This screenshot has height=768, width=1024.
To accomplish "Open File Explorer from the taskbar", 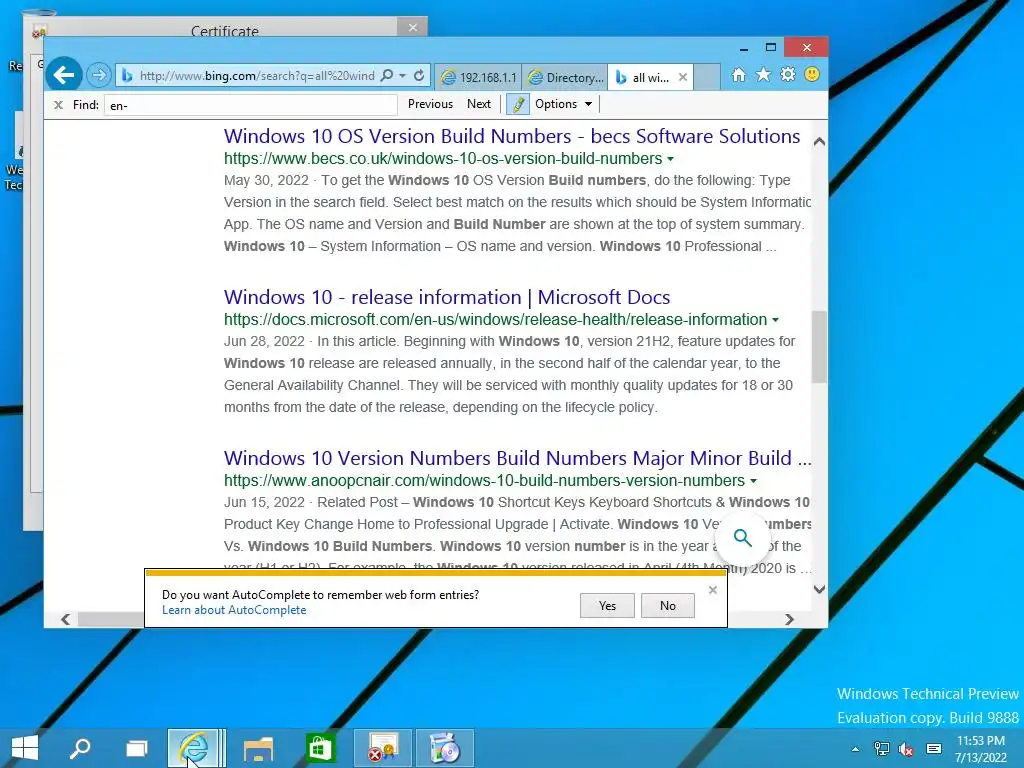I will 258,748.
